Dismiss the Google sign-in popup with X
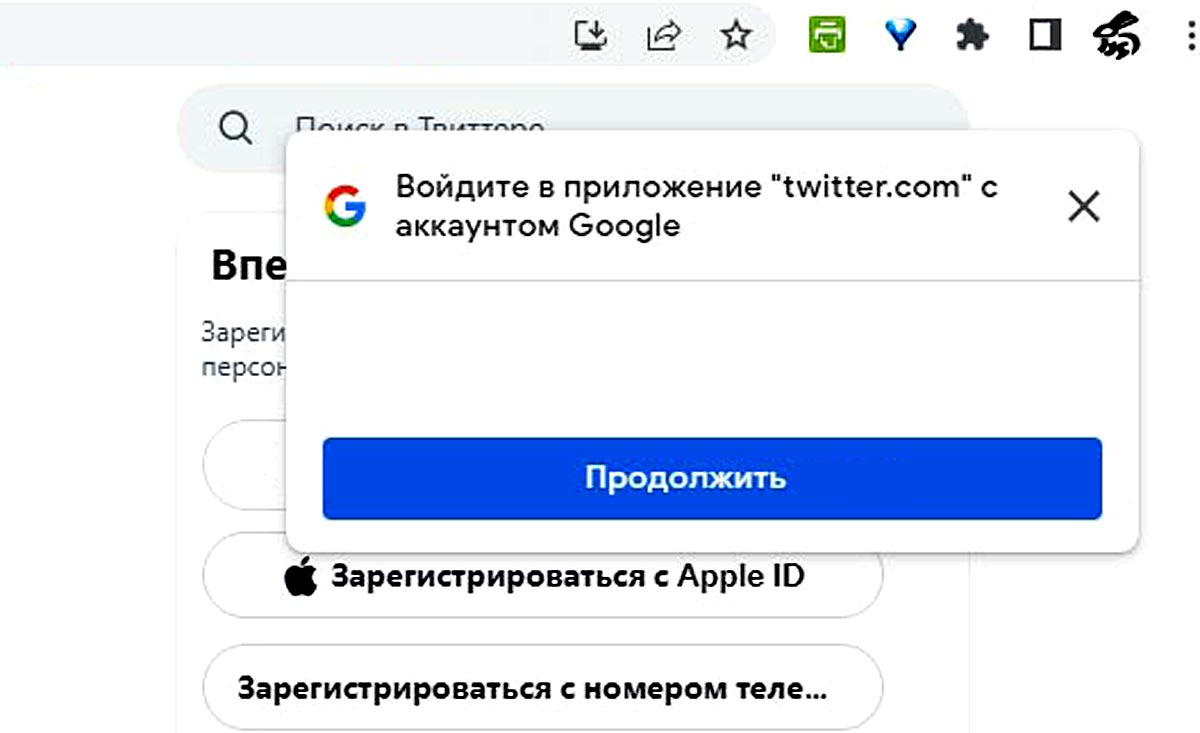Viewport: 1200px width, 733px height. pyautogui.click(x=1084, y=207)
